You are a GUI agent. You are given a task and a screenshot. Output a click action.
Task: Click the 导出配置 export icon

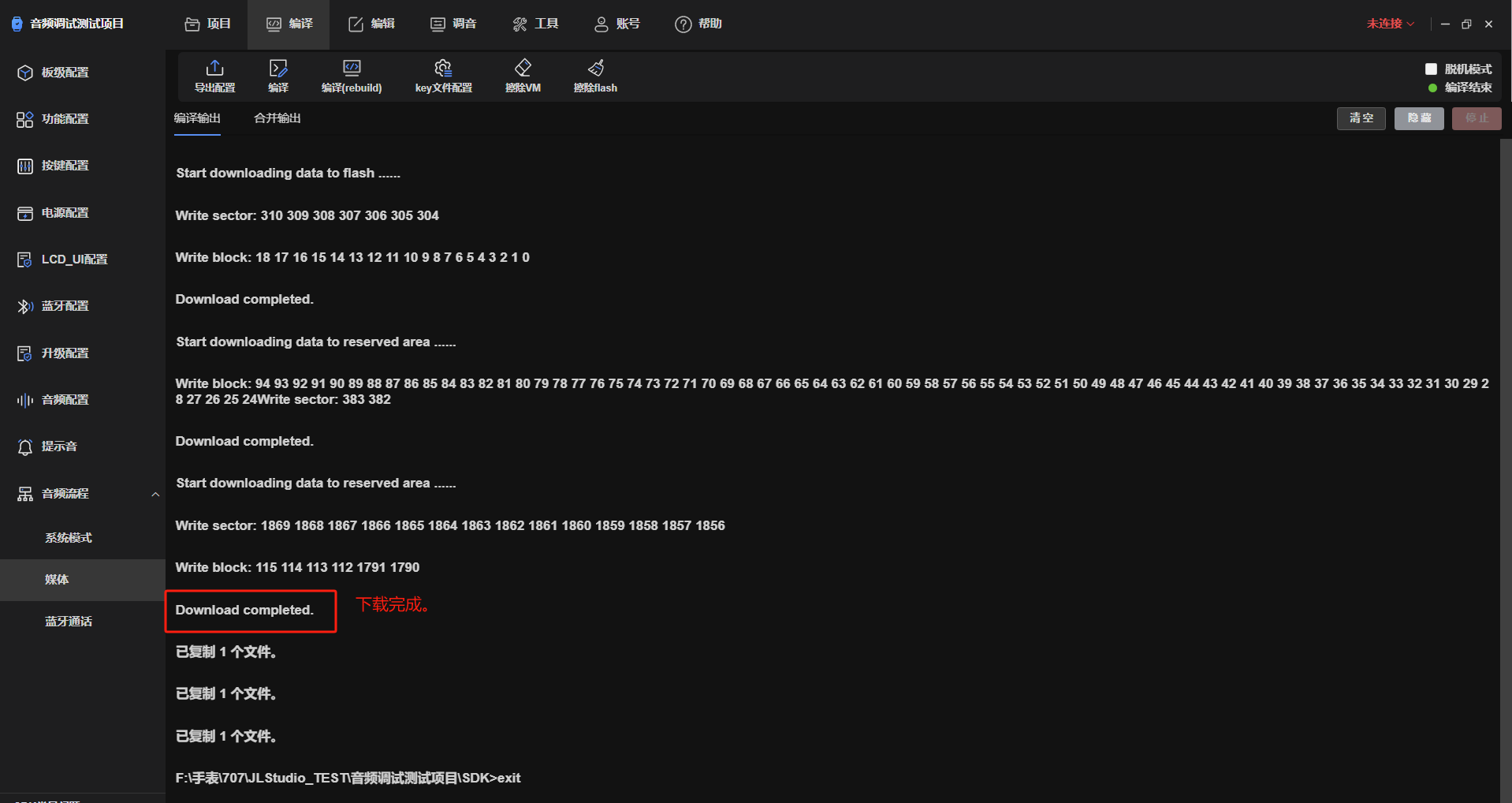coord(214,68)
